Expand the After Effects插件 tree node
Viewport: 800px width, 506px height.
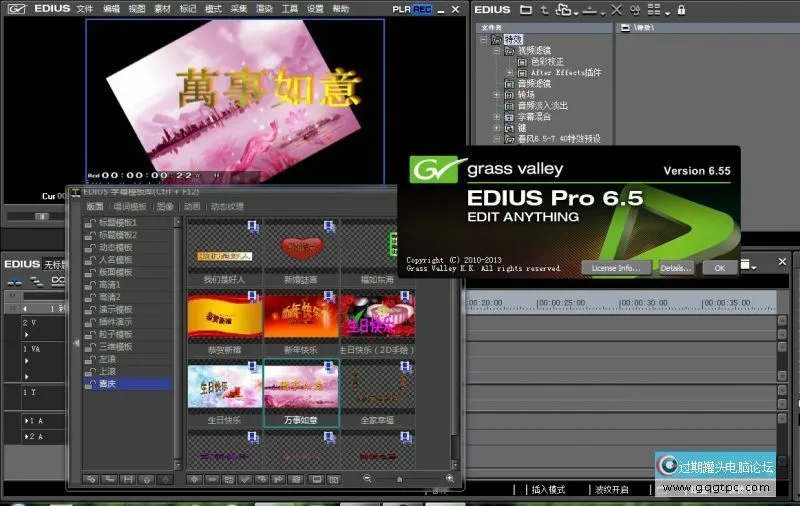(x=510, y=73)
